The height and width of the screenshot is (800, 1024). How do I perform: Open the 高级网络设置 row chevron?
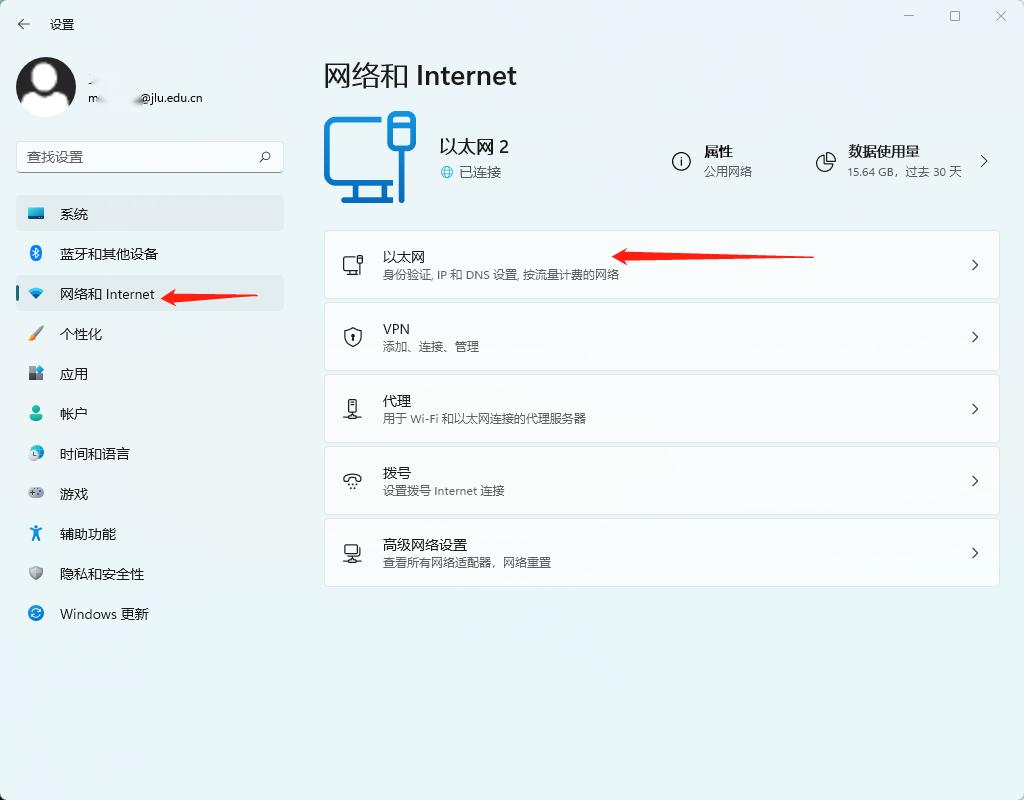point(975,553)
